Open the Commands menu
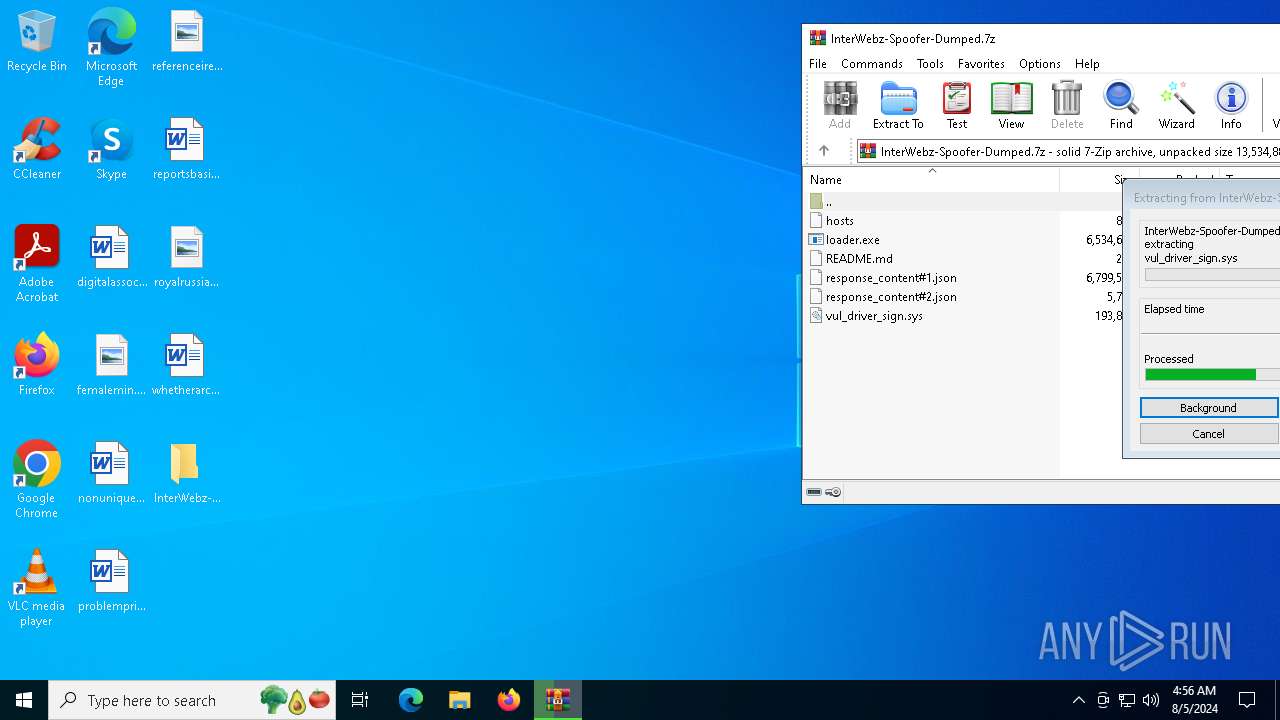The height and width of the screenshot is (720, 1280). tap(872, 63)
